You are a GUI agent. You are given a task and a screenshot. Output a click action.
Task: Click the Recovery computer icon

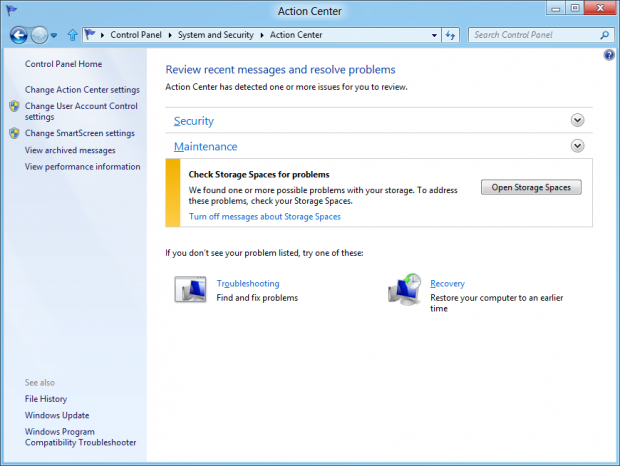click(405, 290)
